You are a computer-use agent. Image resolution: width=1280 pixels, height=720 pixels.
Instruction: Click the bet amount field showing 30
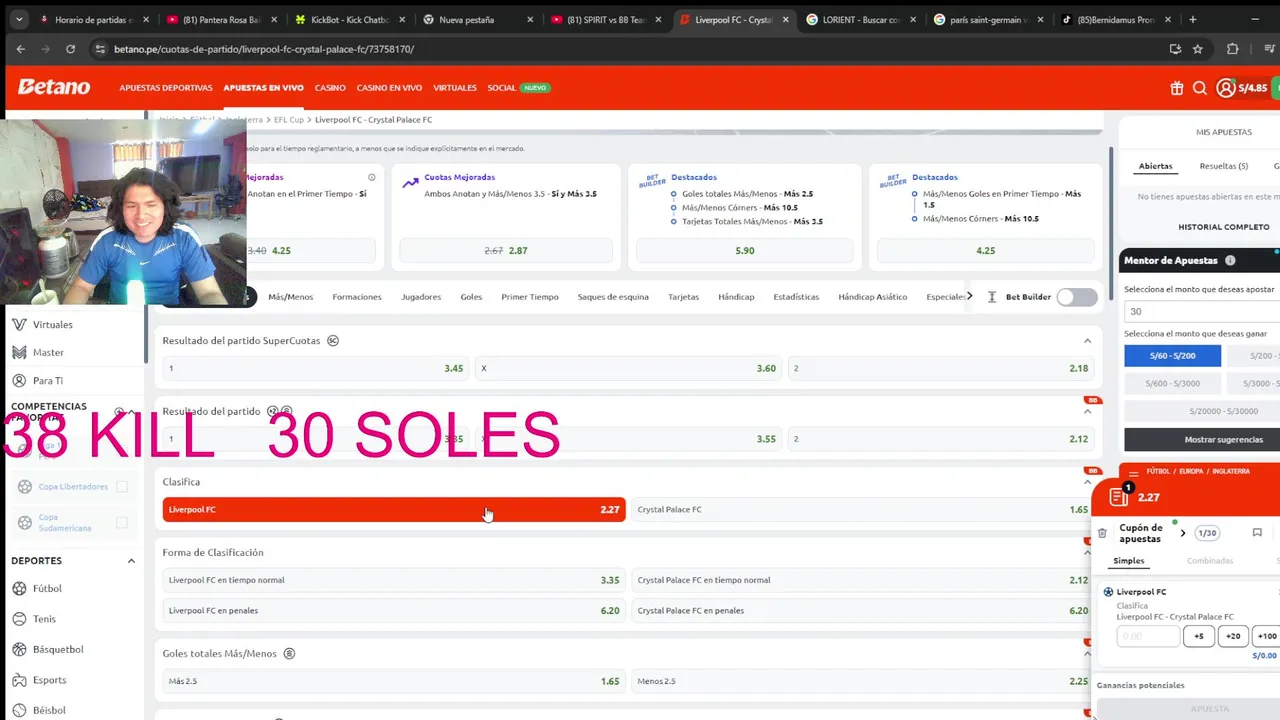click(x=1201, y=311)
